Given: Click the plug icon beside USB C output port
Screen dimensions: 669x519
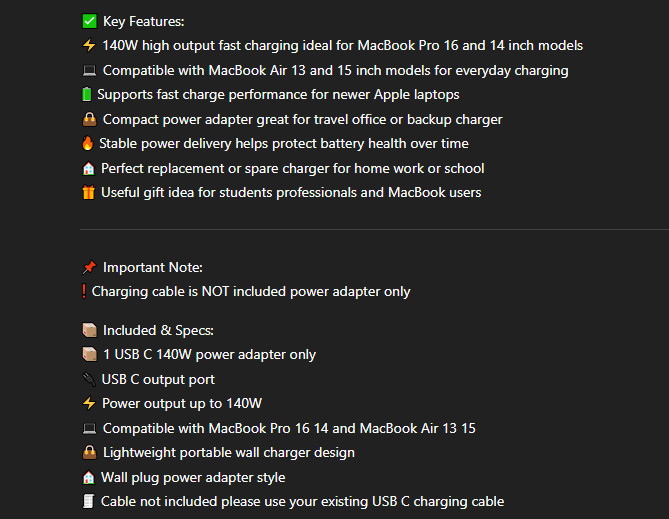Looking at the screenshot, I should point(88,379).
